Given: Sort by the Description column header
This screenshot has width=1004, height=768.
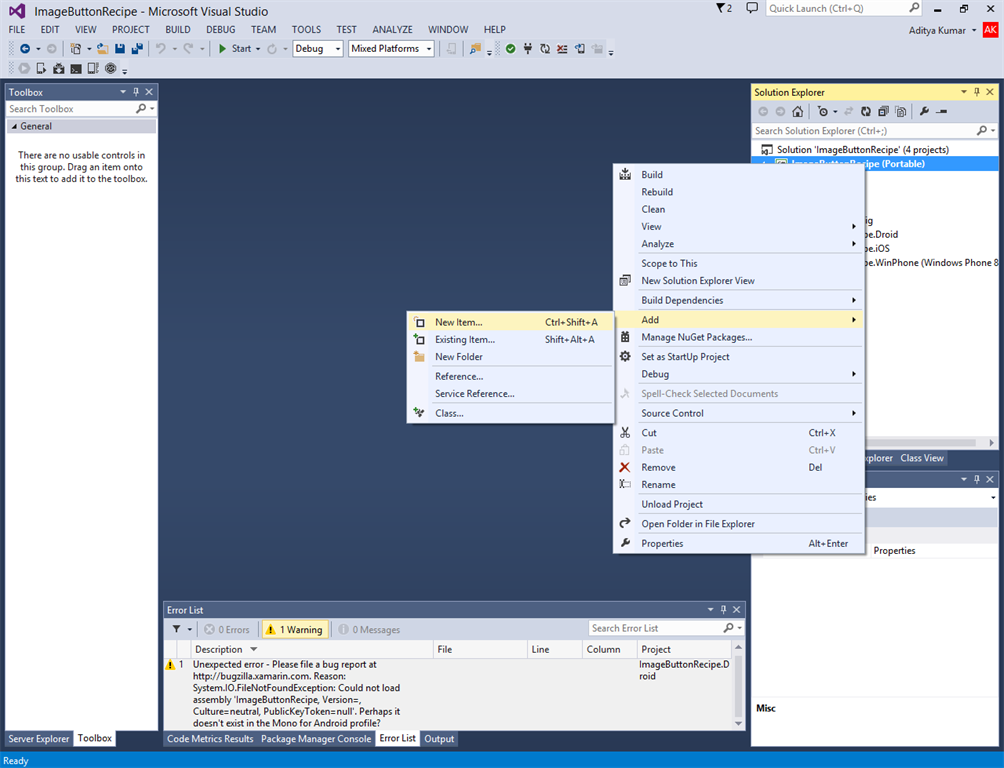Looking at the screenshot, I should [313, 649].
